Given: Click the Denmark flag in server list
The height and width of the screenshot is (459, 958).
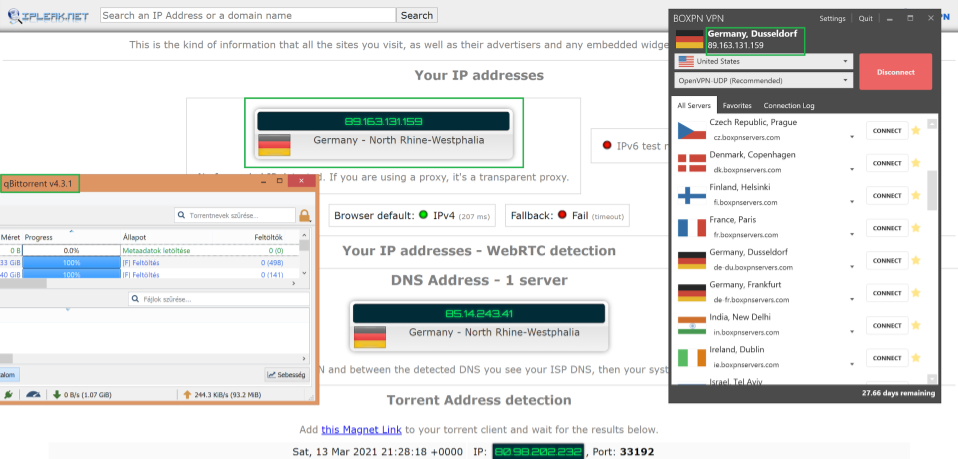Looking at the screenshot, I should (x=692, y=163).
